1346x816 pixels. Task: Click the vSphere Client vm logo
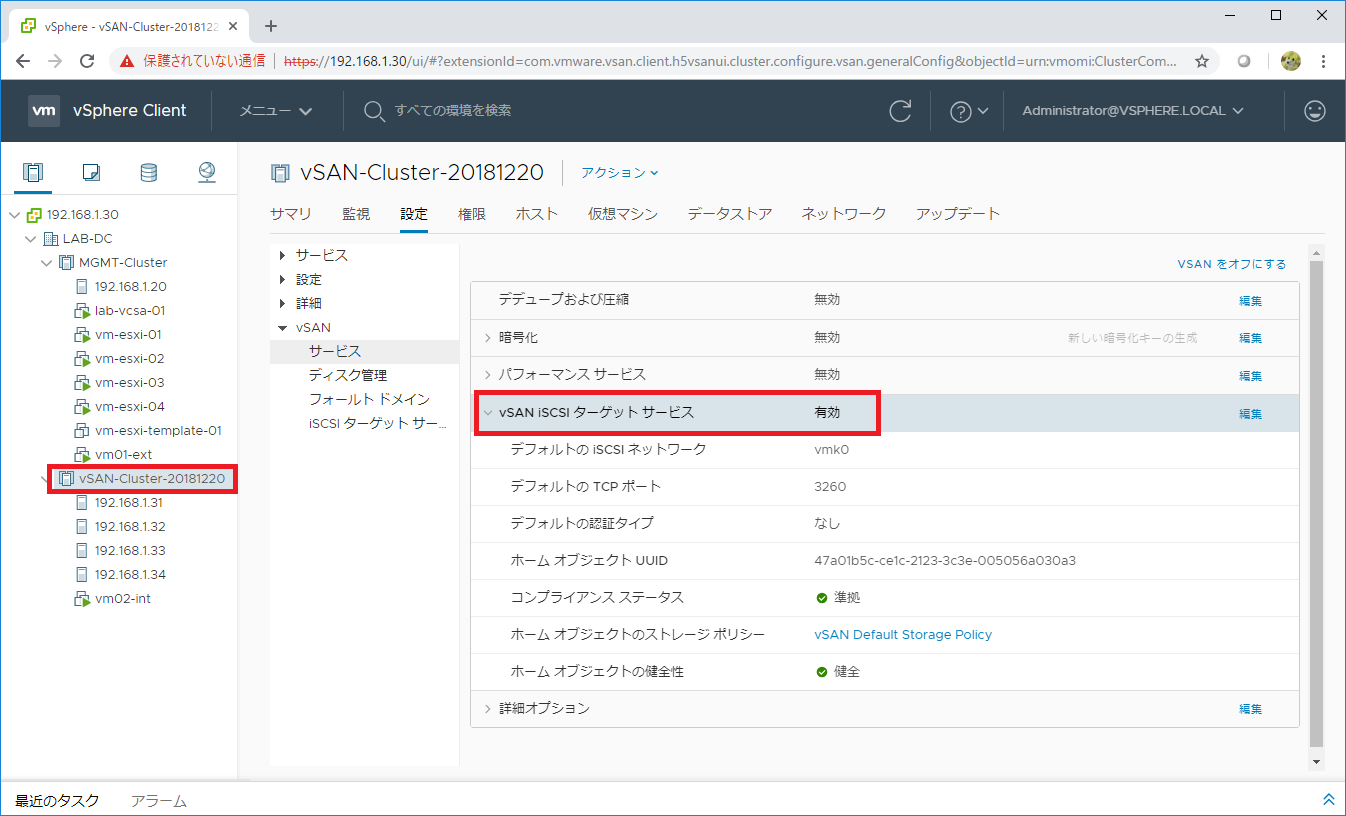point(44,110)
